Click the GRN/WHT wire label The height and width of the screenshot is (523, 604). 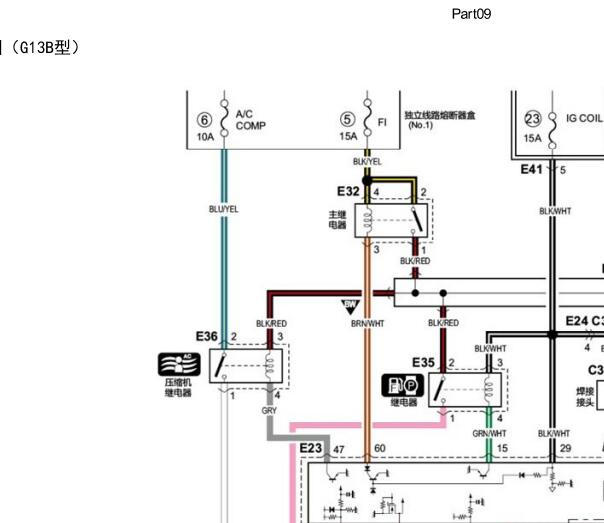pyautogui.click(x=489, y=434)
